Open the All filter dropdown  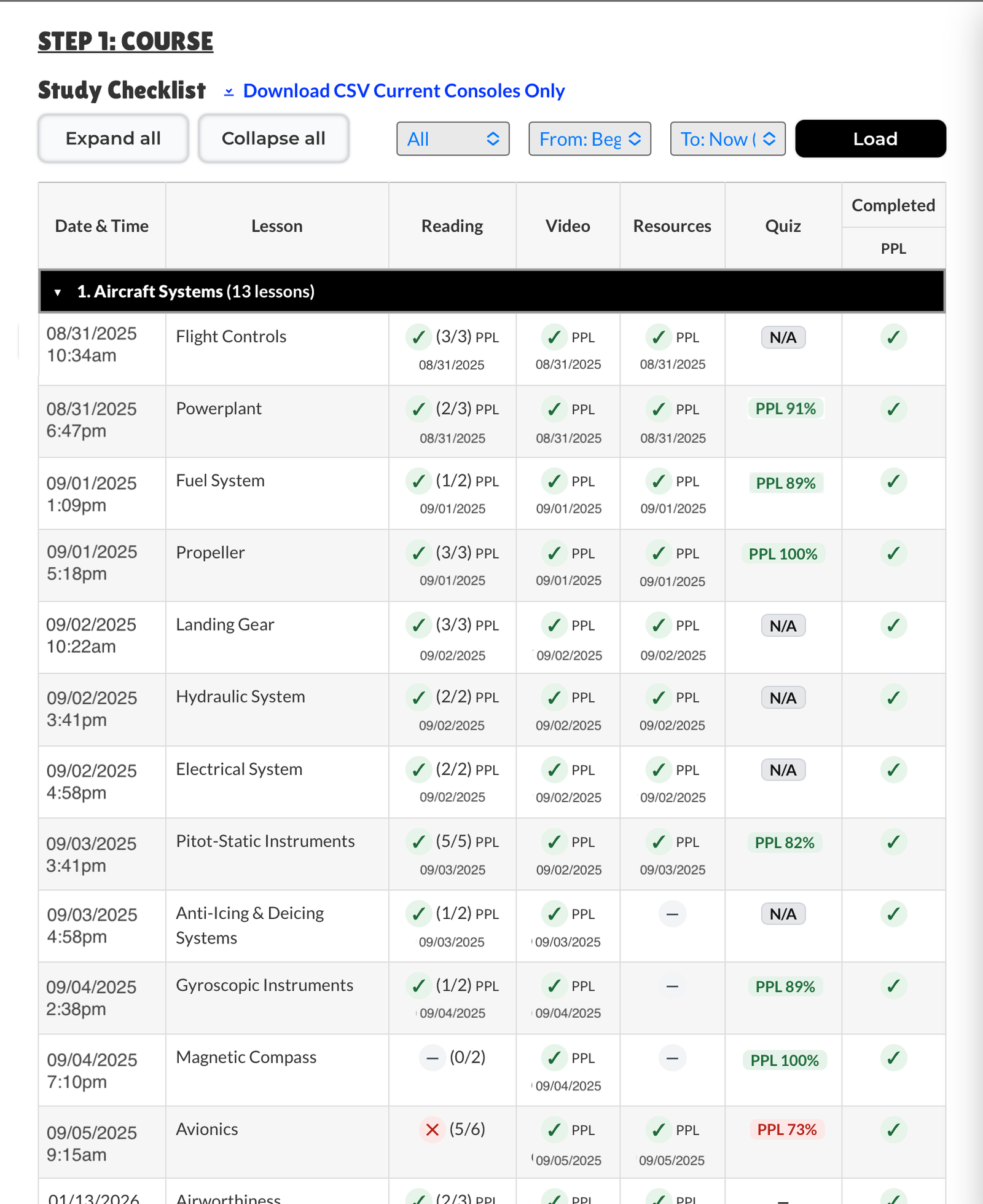[x=453, y=139]
